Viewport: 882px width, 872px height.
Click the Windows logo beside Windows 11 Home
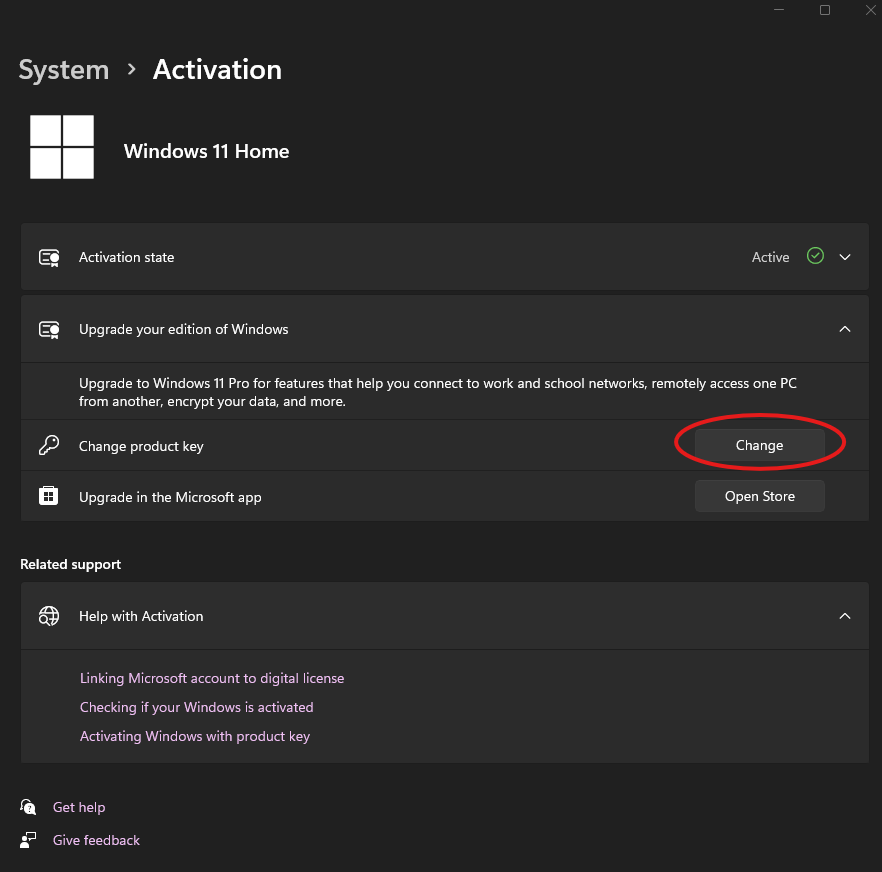[x=62, y=147]
